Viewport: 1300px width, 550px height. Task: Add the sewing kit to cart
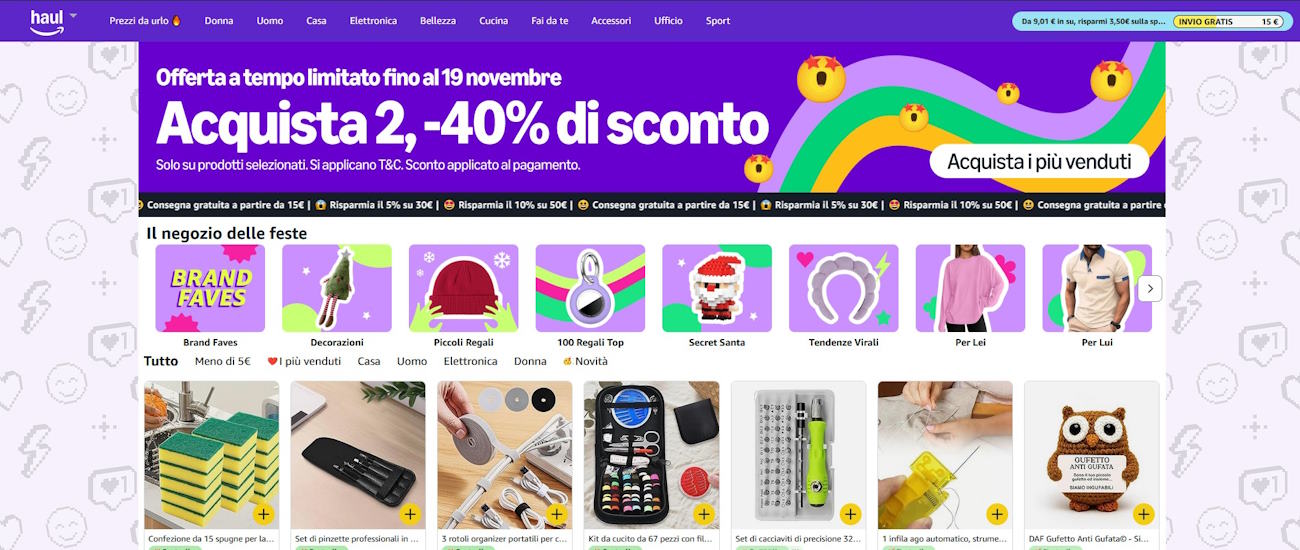pyautogui.click(x=703, y=515)
